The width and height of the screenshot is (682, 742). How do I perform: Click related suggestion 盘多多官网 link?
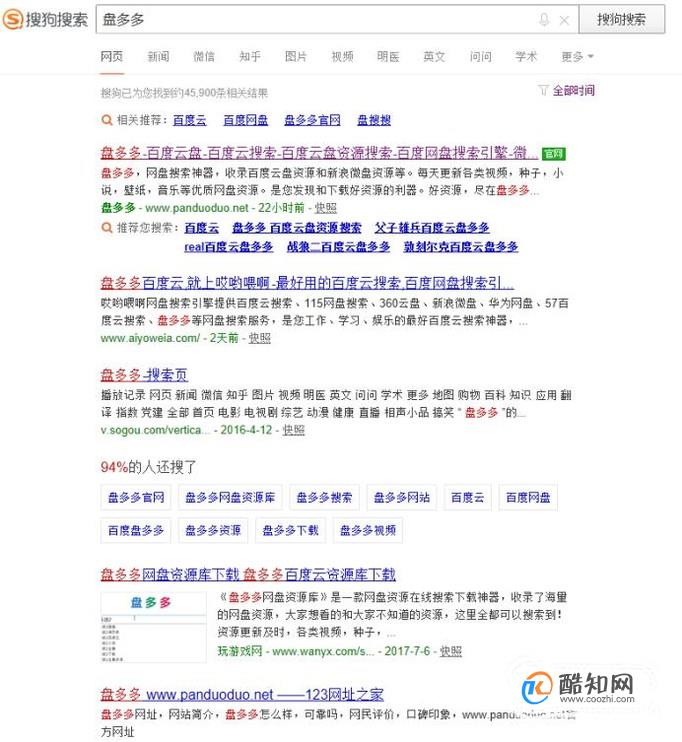point(312,120)
